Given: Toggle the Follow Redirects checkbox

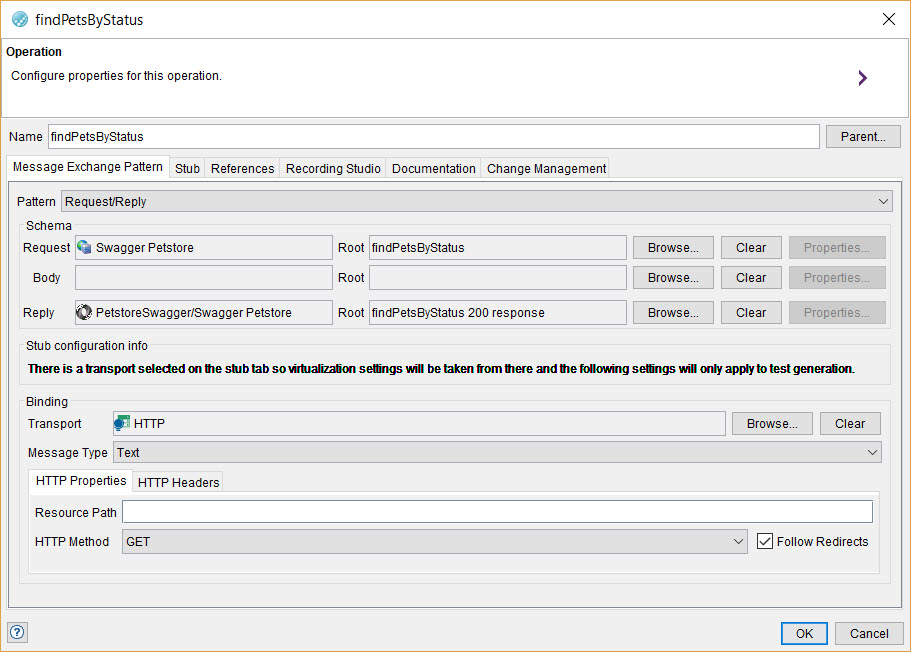Looking at the screenshot, I should pos(765,541).
